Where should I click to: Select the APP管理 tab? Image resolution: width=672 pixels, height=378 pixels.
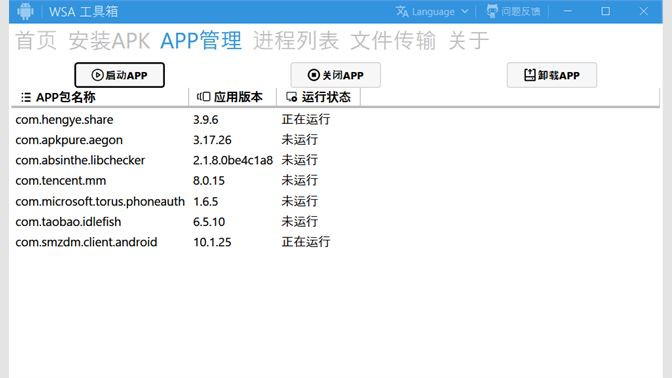pos(201,41)
